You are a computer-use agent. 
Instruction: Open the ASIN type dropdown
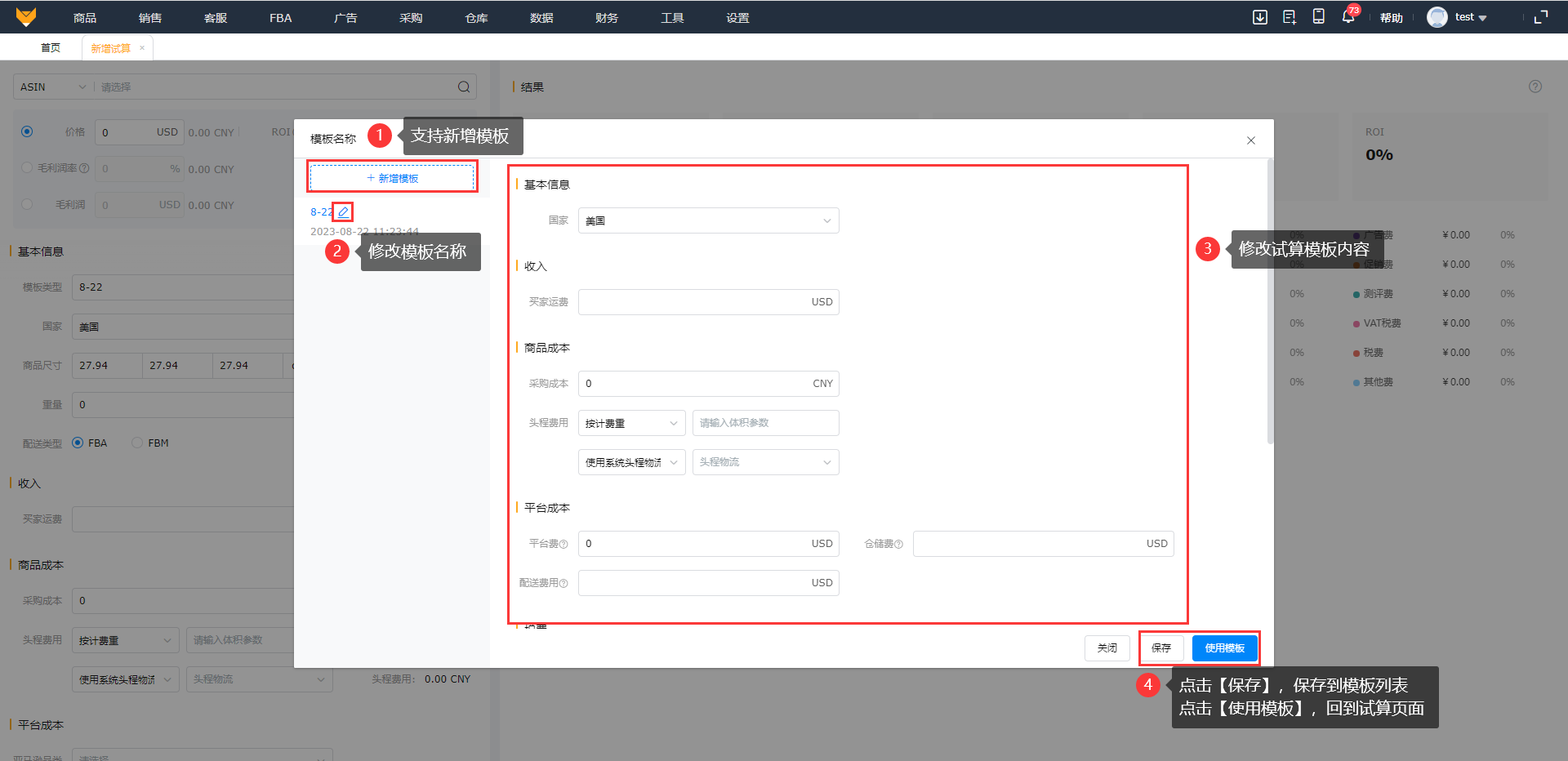[53, 87]
